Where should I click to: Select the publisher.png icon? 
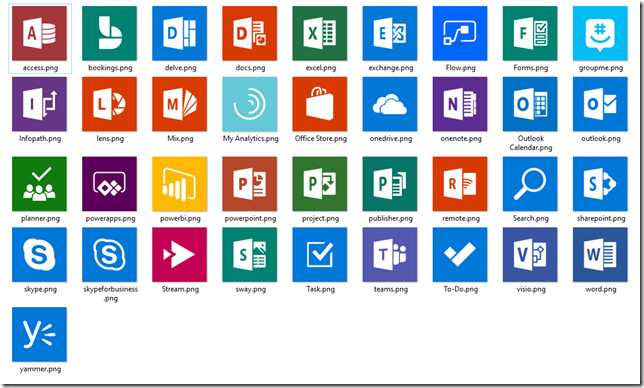click(390, 184)
